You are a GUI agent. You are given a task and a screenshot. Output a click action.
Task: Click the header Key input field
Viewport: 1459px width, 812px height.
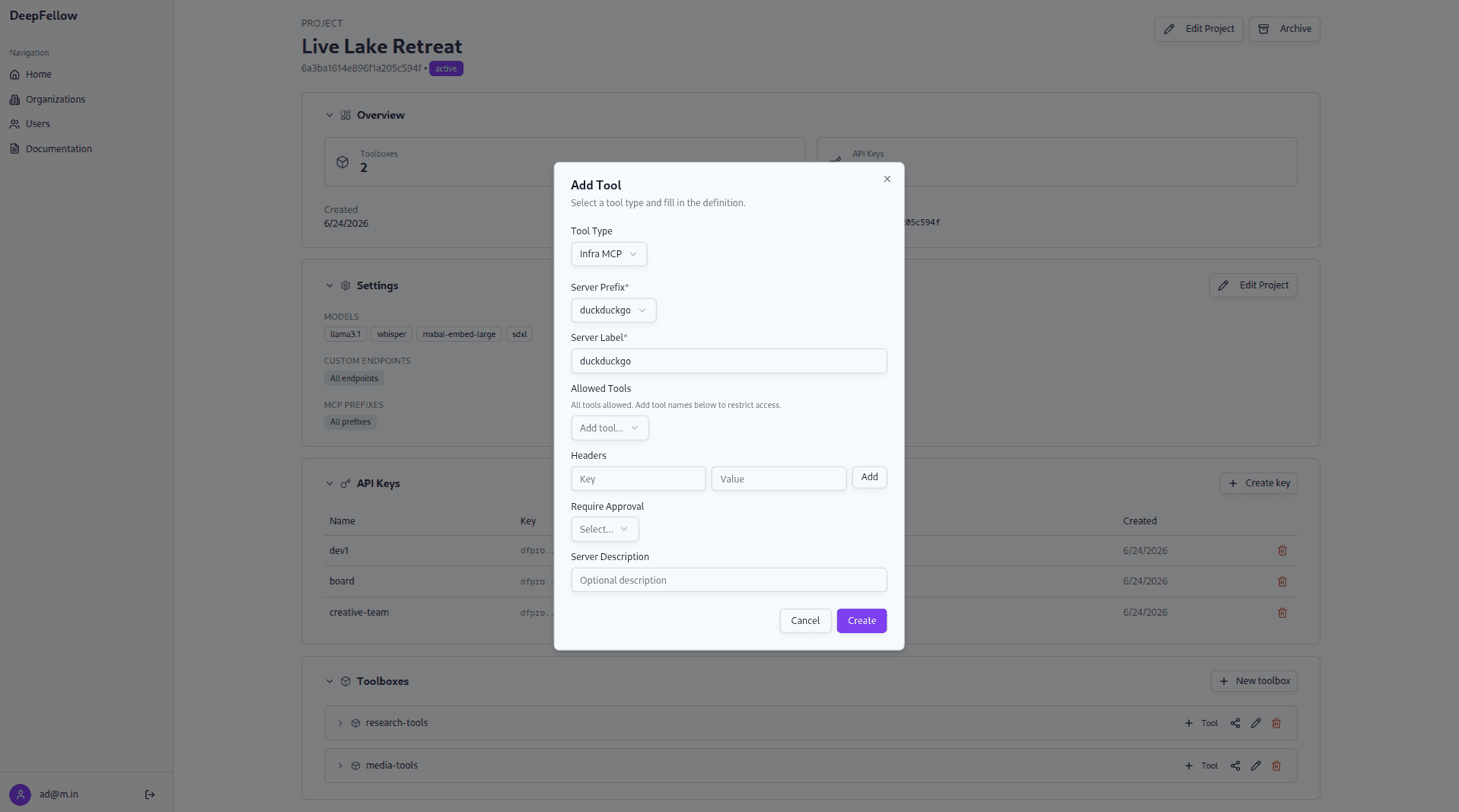click(x=638, y=479)
